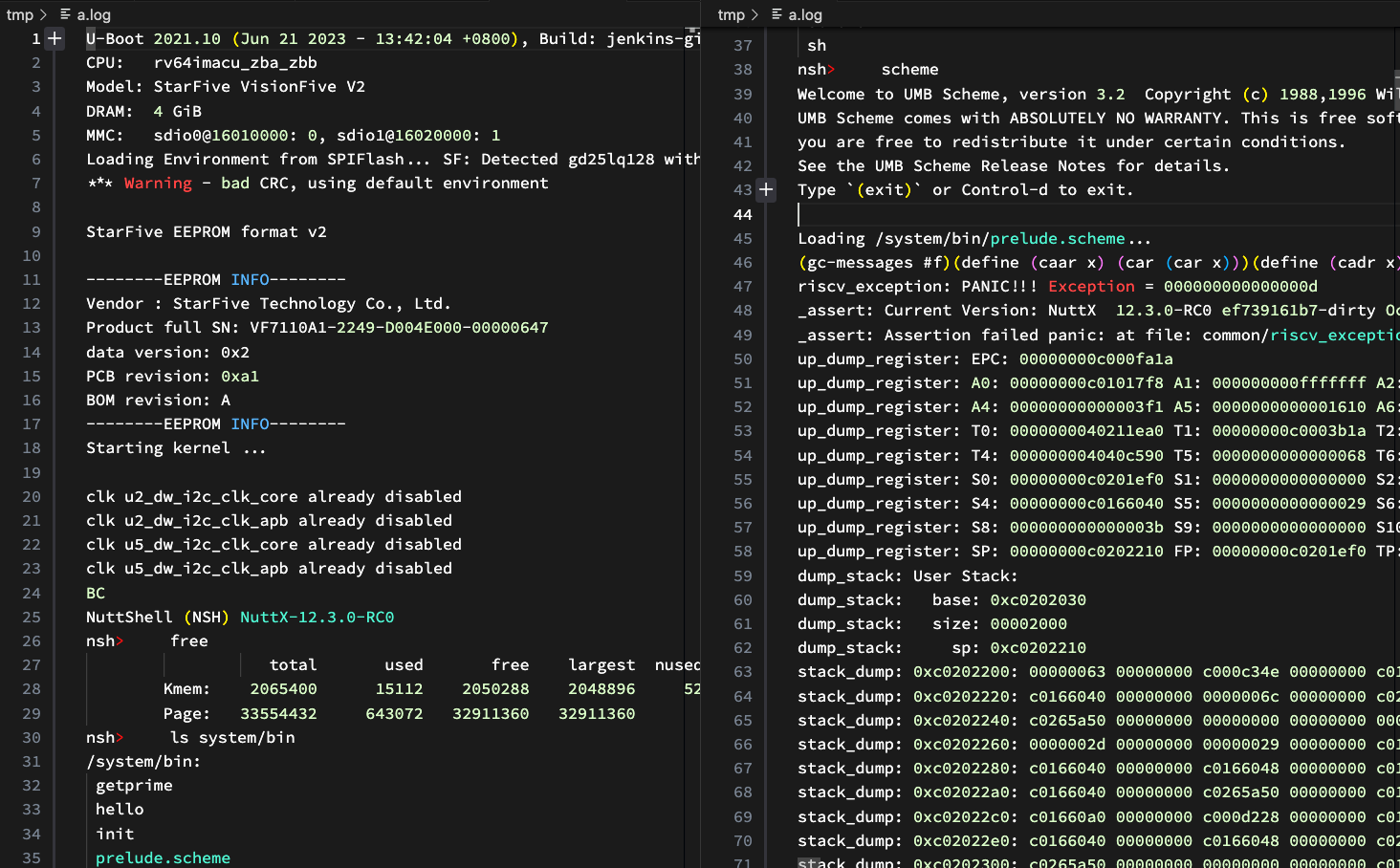Click the a.log file icon in right breadcrumb
The height and width of the screenshot is (868, 1400).
[777, 15]
